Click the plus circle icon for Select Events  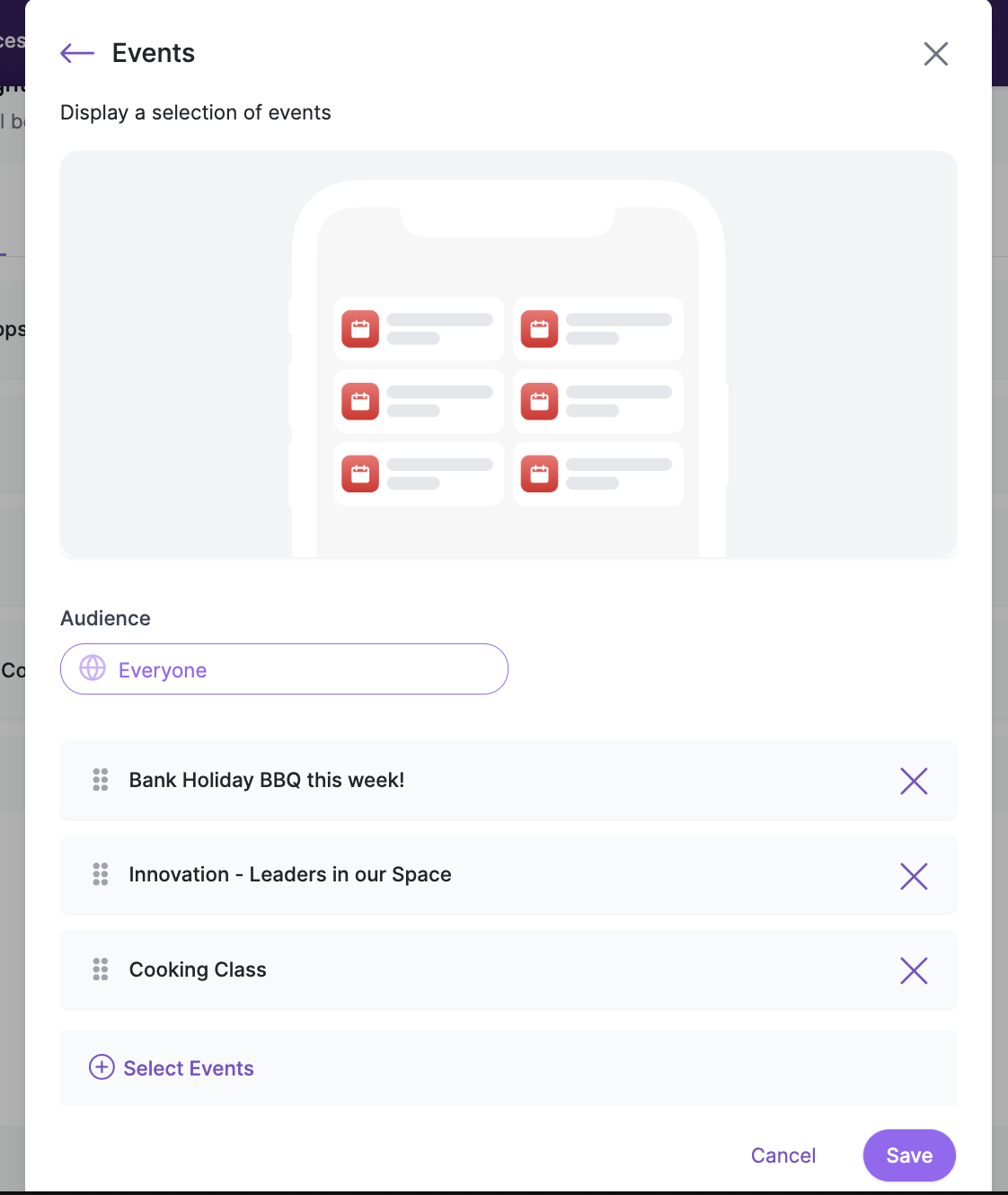click(102, 1067)
